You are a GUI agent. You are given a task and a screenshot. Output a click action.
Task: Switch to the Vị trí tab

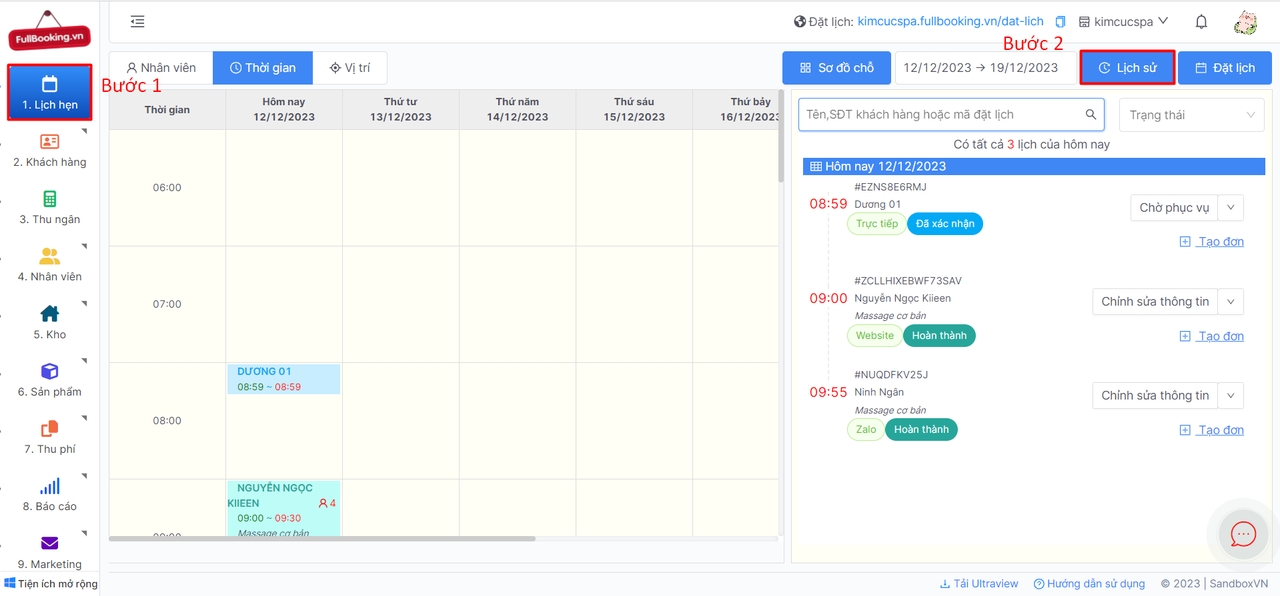pyautogui.click(x=350, y=68)
